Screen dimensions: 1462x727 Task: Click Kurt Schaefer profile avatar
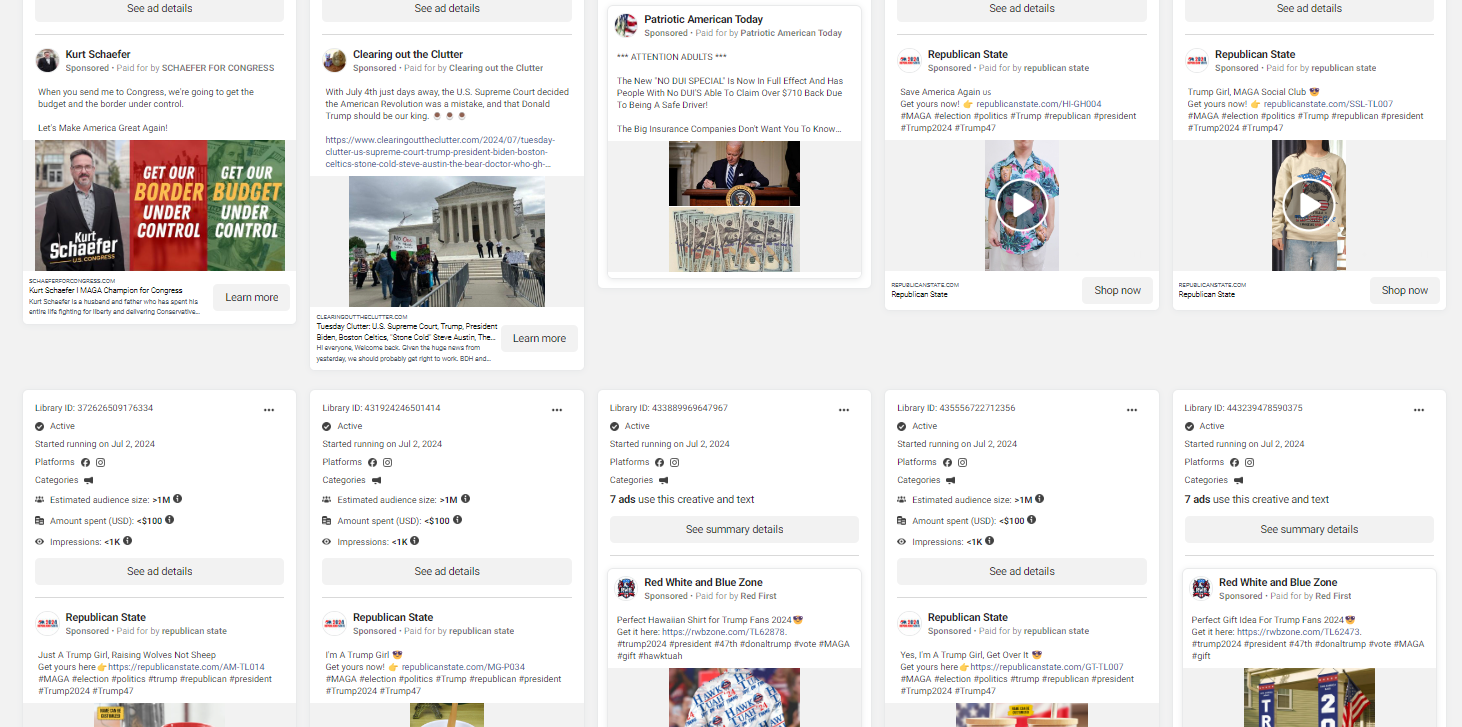pos(47,60)
